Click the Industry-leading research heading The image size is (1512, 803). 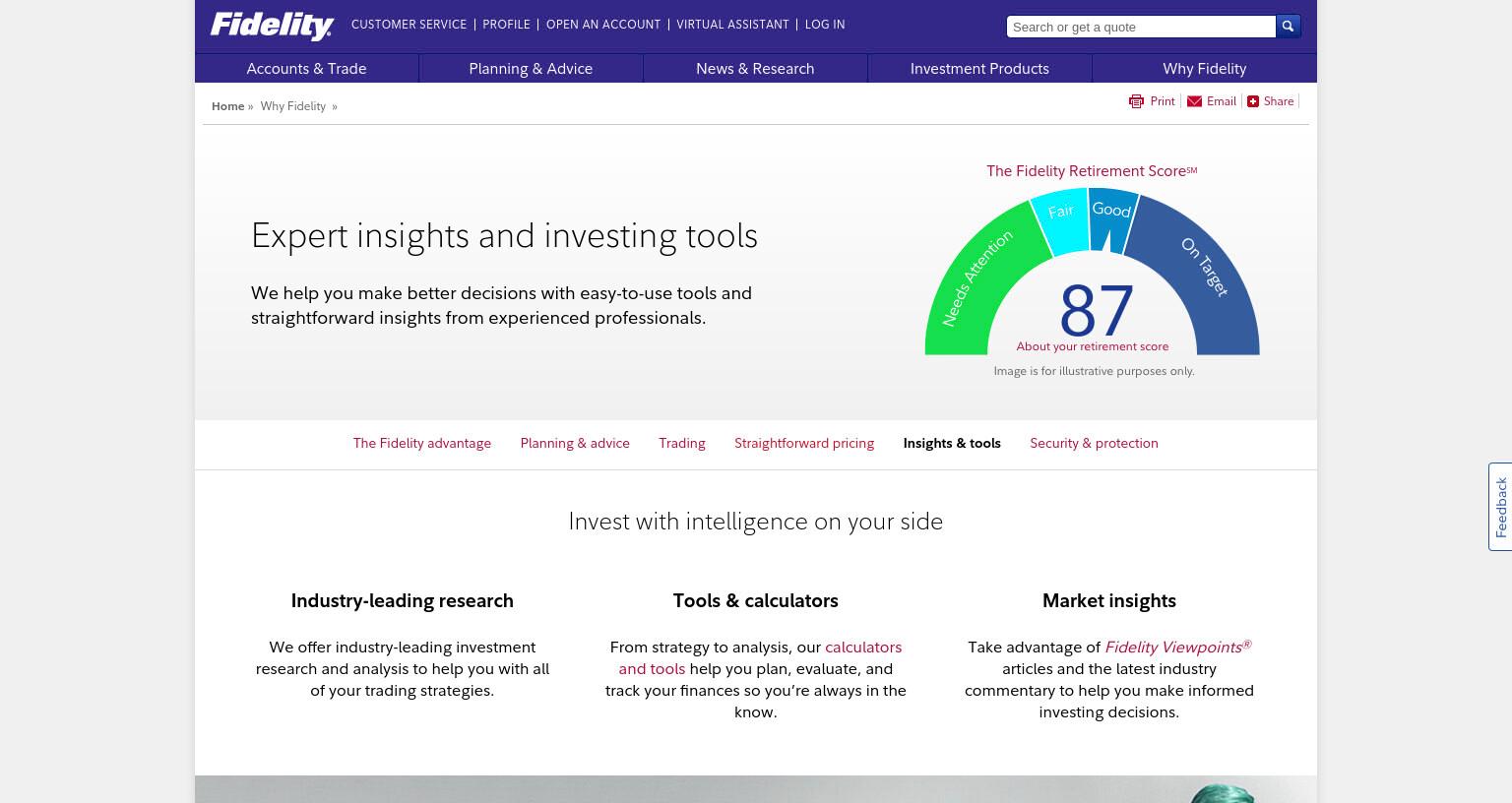pyautogui.click(x=402, y=601)
